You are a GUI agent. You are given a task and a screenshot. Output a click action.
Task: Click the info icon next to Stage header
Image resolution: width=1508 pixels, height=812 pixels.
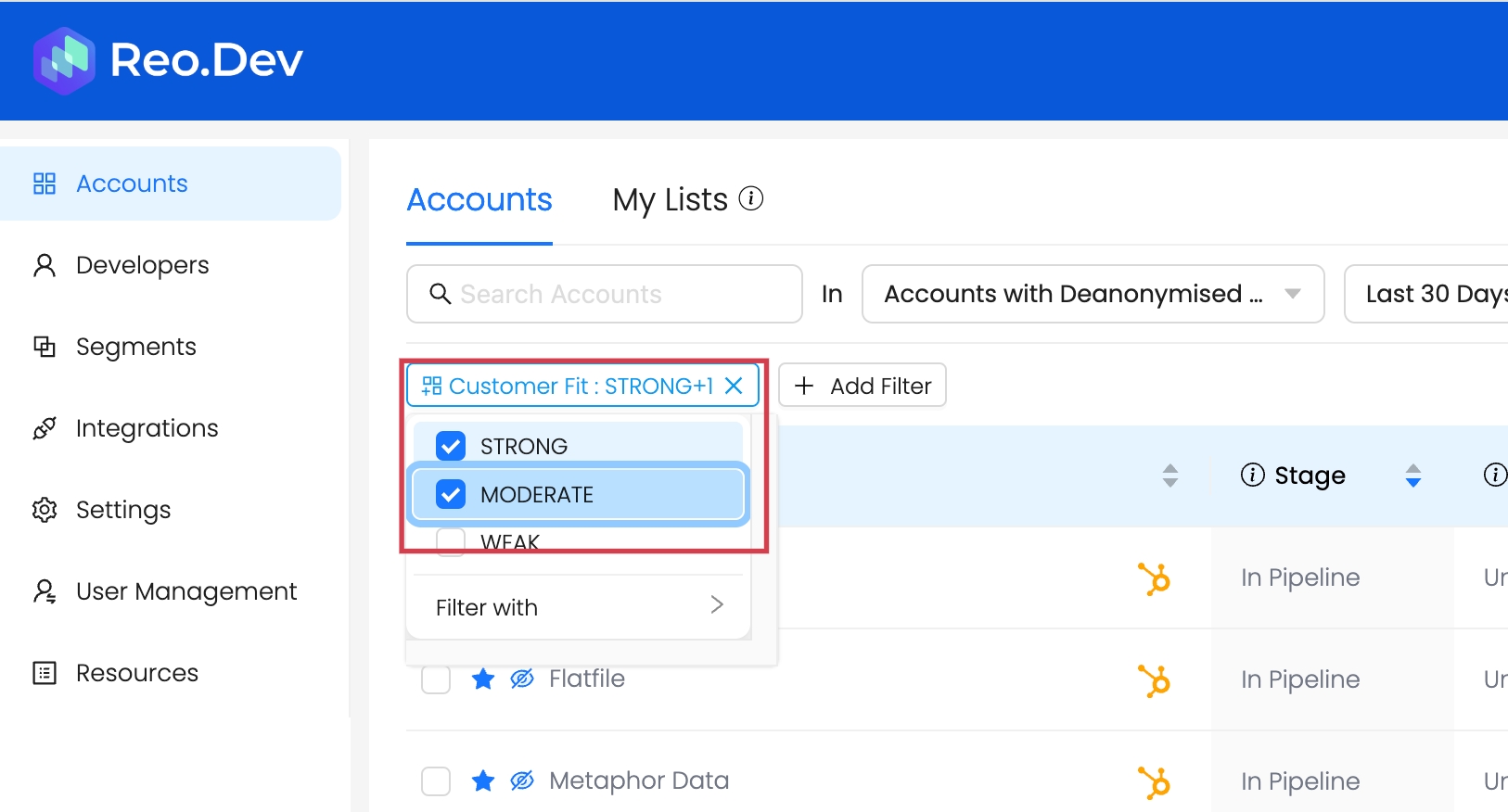click(1252, 476)
